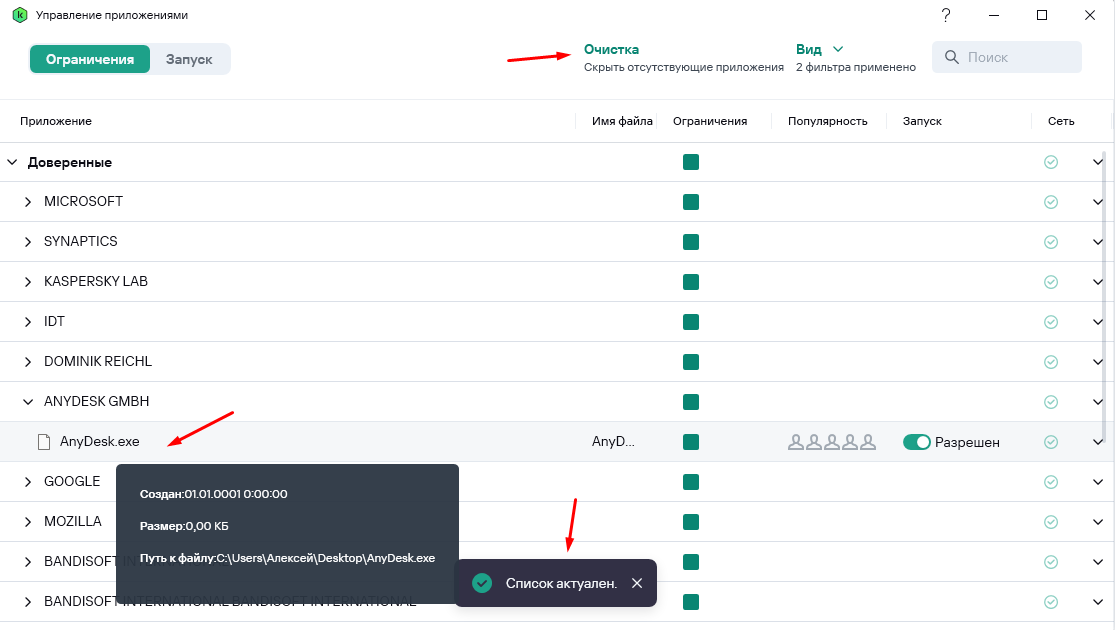The height and width of the screenshot is (630, 1115).
Task: Click the network check icon for KASPERSKY LAB
Action: tap(1051, 282)
